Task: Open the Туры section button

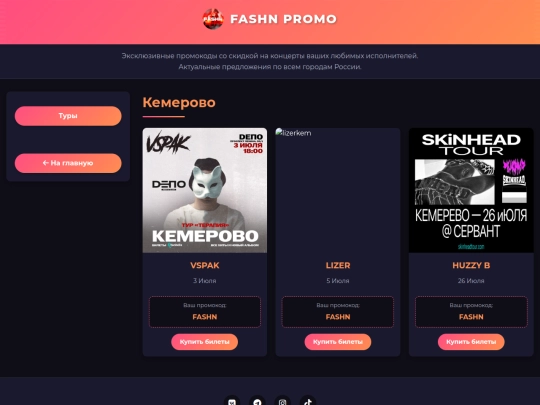Action: pyautogui.click(x=68, y=116)
